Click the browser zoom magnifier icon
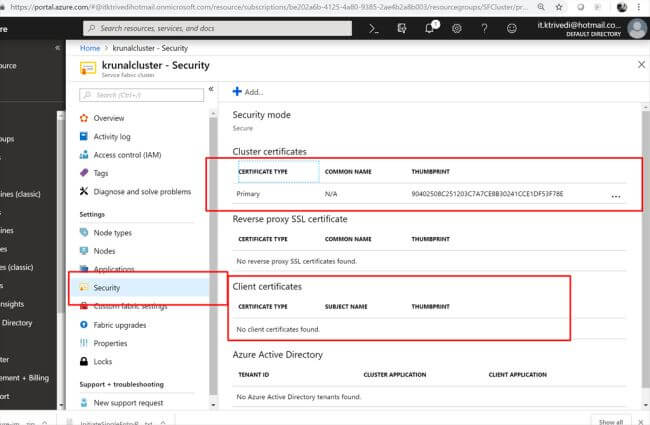650x425 pixels. click(541, 7)
